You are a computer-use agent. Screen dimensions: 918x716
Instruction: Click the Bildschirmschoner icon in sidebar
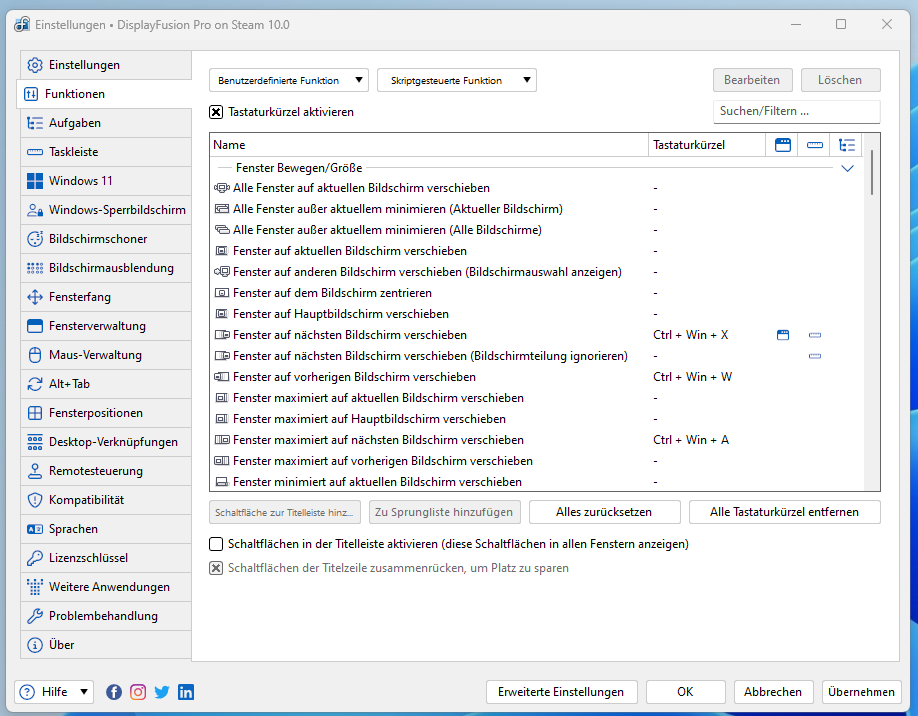[x=35, y=239]
